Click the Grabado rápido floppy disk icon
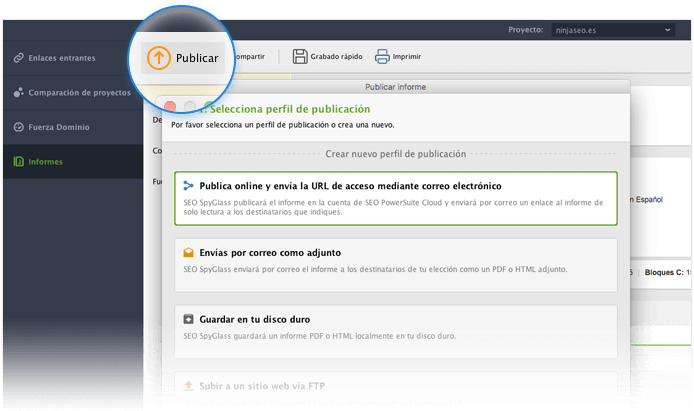Image resolution: width=694 pixels, height=411 pixels. coord(300,57)
